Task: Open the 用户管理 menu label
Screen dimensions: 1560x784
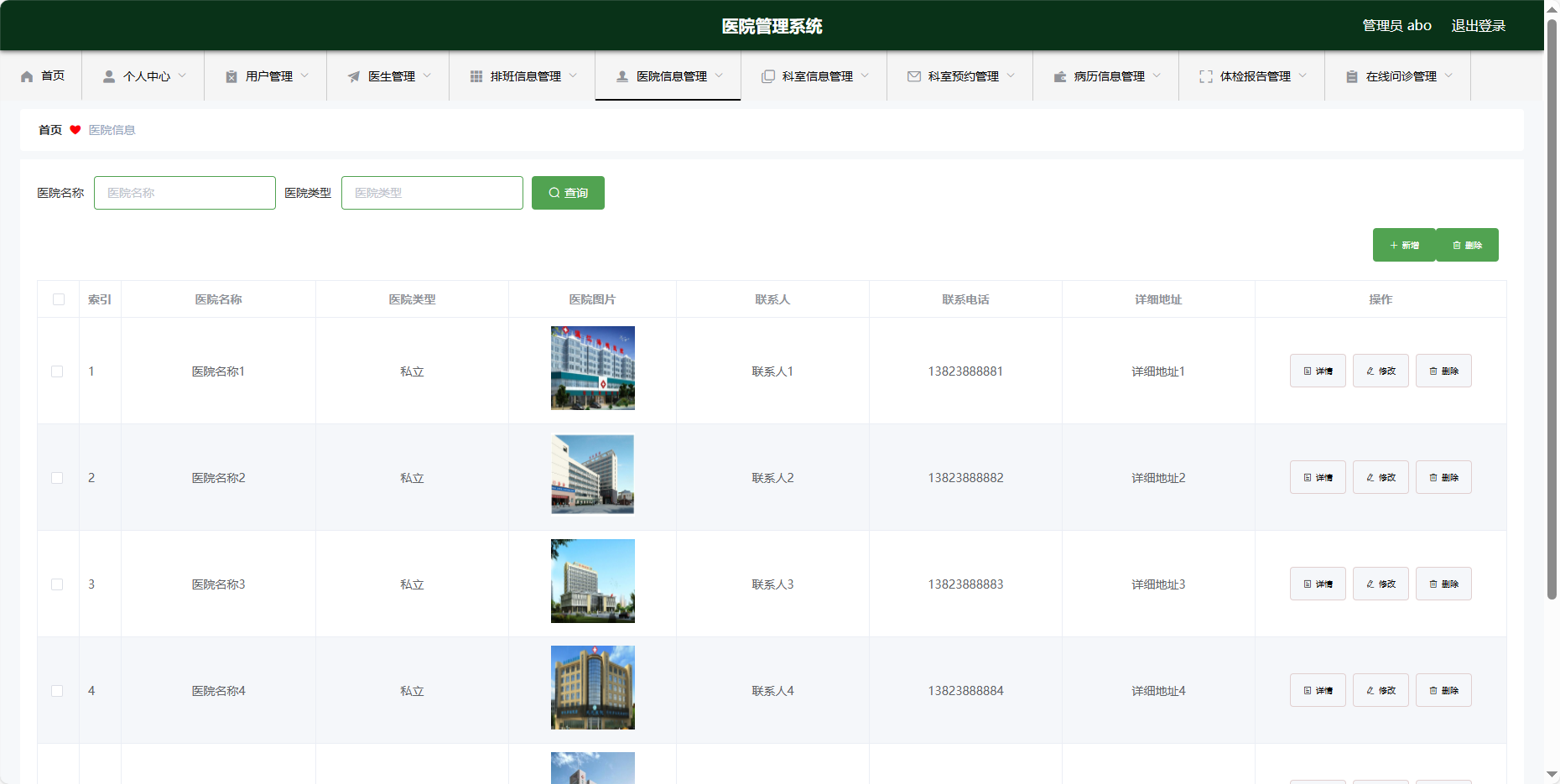Action: (x=269, y=76)
